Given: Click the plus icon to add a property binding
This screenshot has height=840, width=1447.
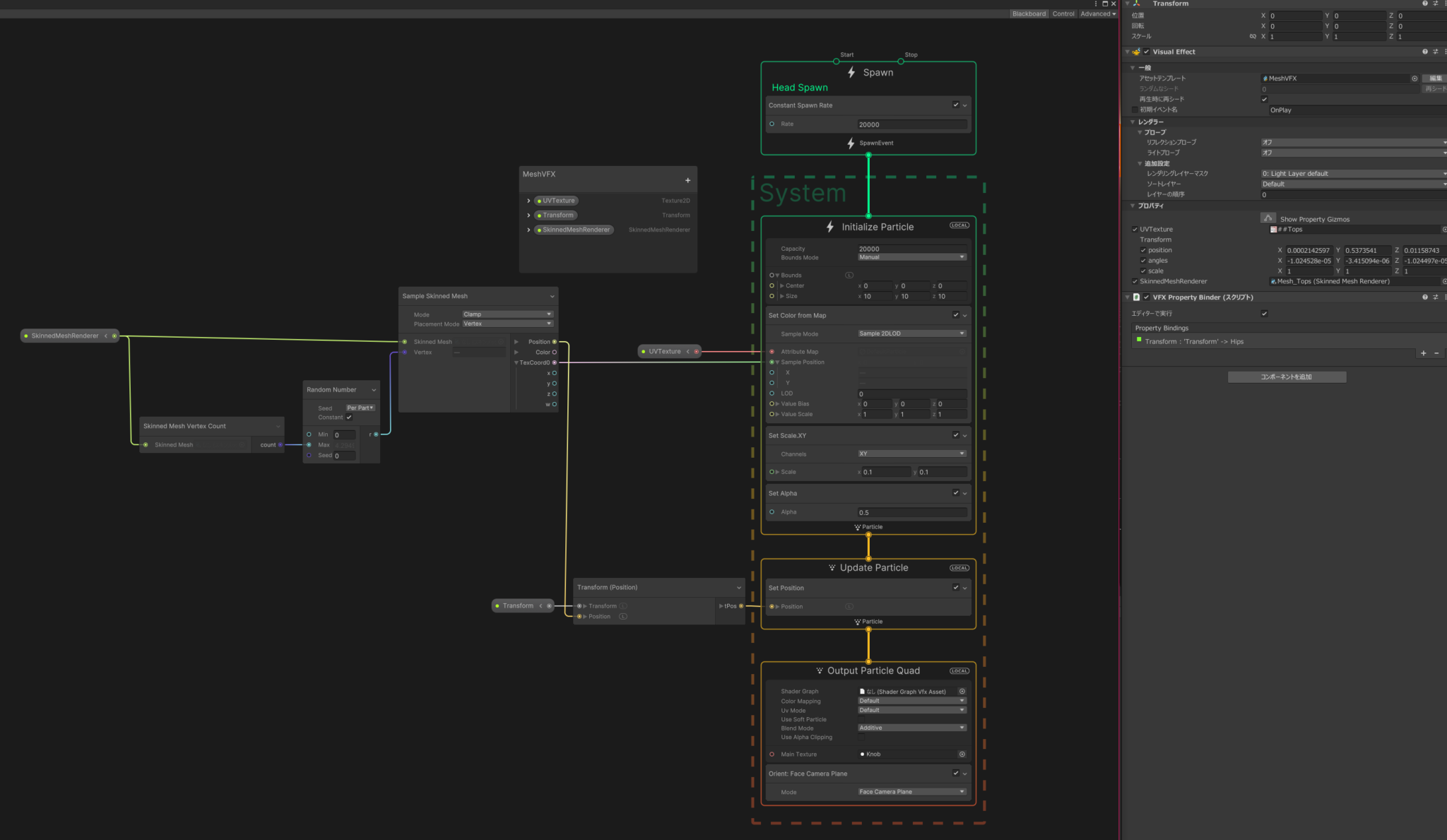Looking at the screenshot, I should tap(1423, 353).
